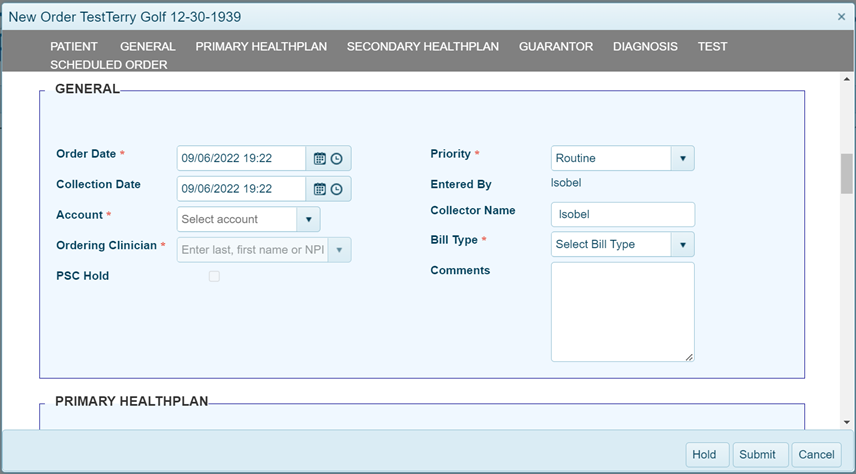Open the Collection Date clock icon
Image resolution: width=856 pixels, height=474 pixels.
[337, 189]
